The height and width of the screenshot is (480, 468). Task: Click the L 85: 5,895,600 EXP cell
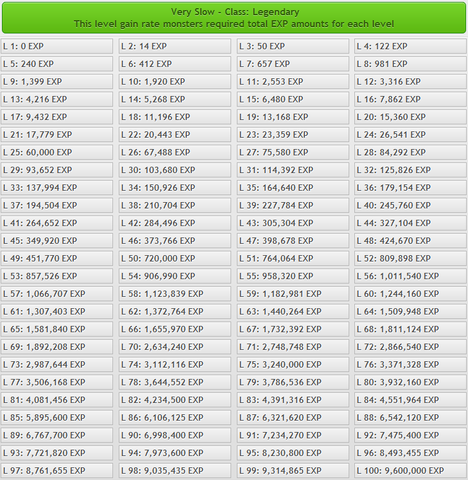[x=57, y=417]
